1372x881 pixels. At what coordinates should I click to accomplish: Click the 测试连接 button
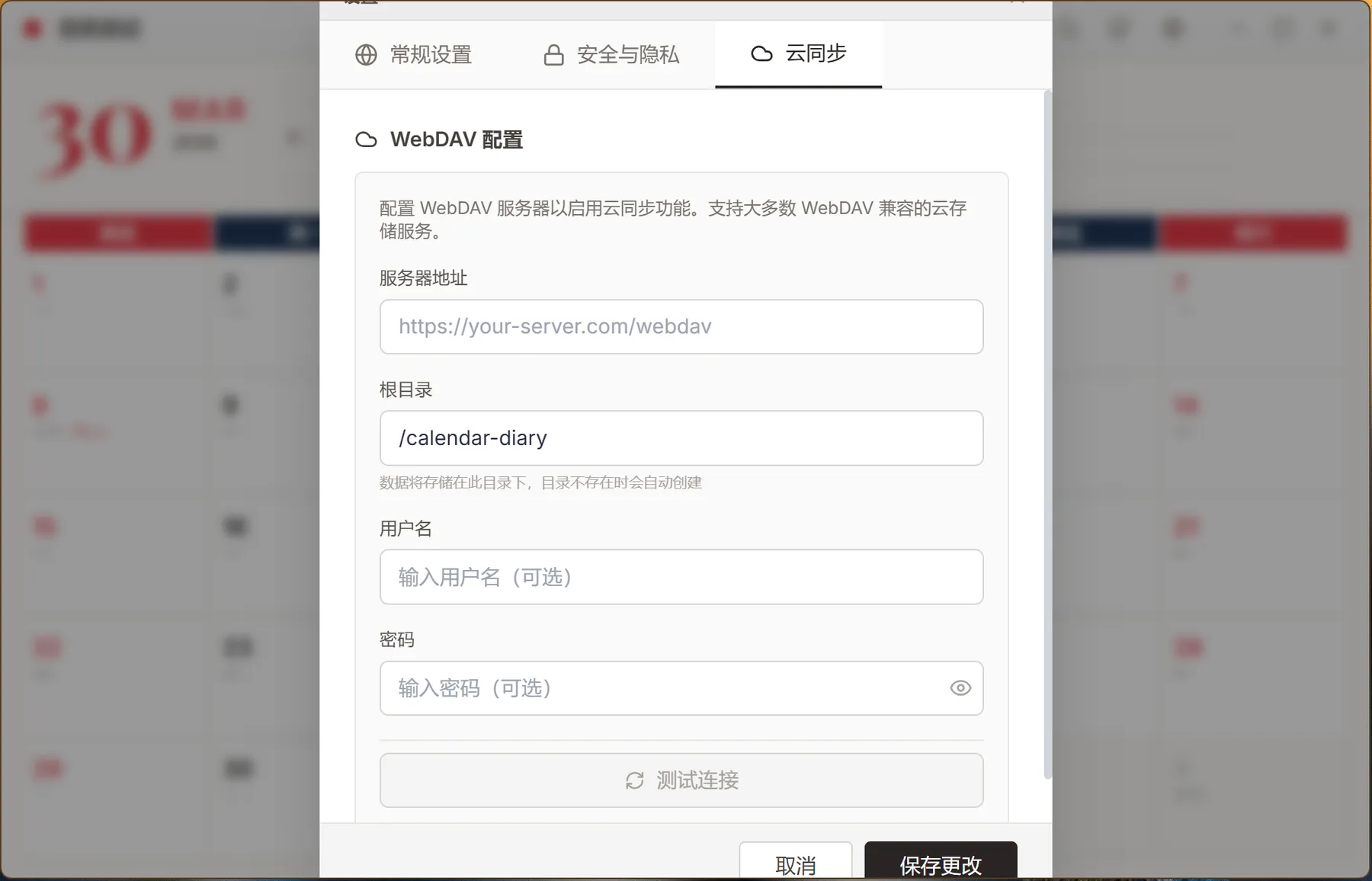(681, 780)
